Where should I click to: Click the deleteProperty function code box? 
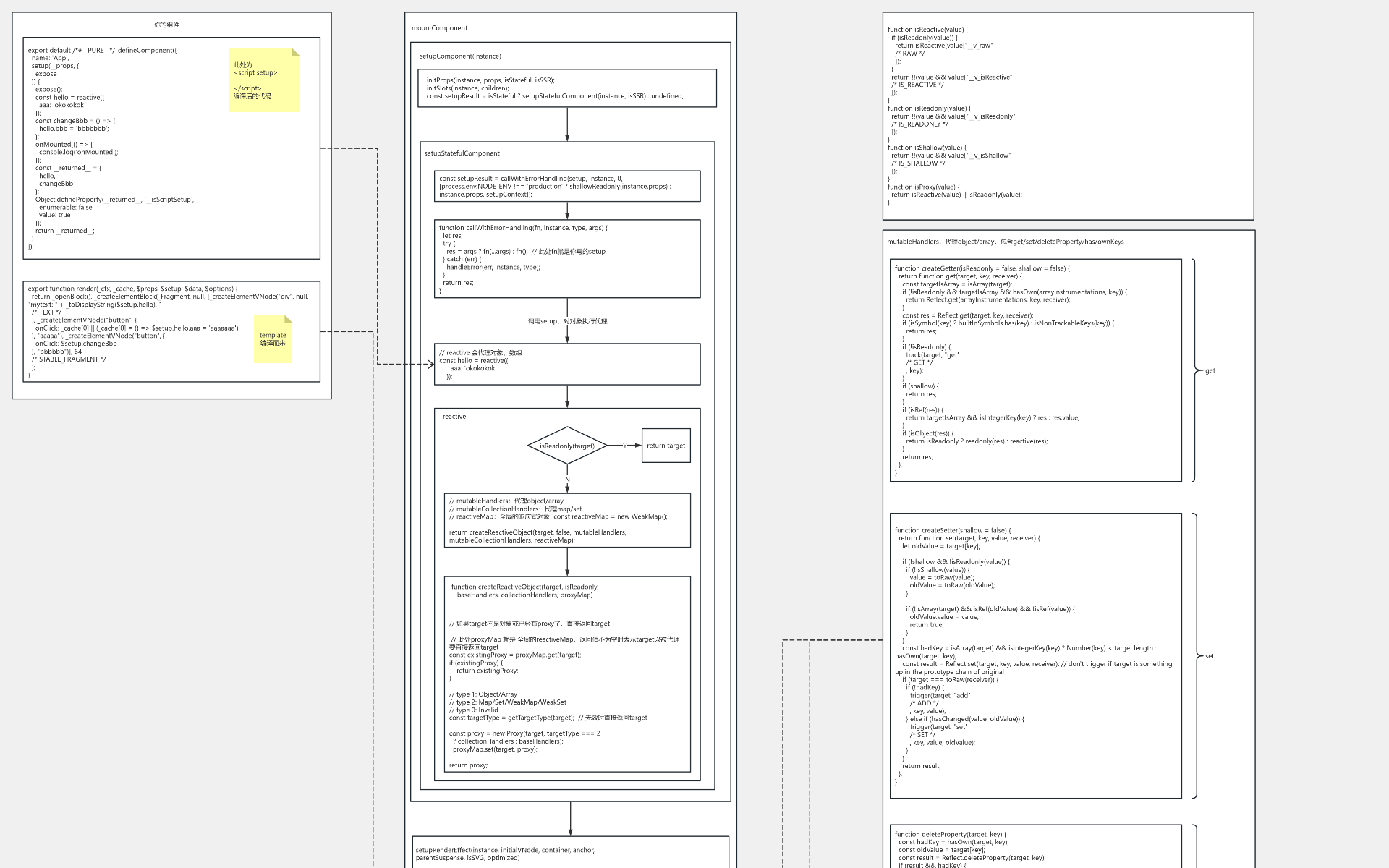pyautogui.click(x=1035, y=846)
